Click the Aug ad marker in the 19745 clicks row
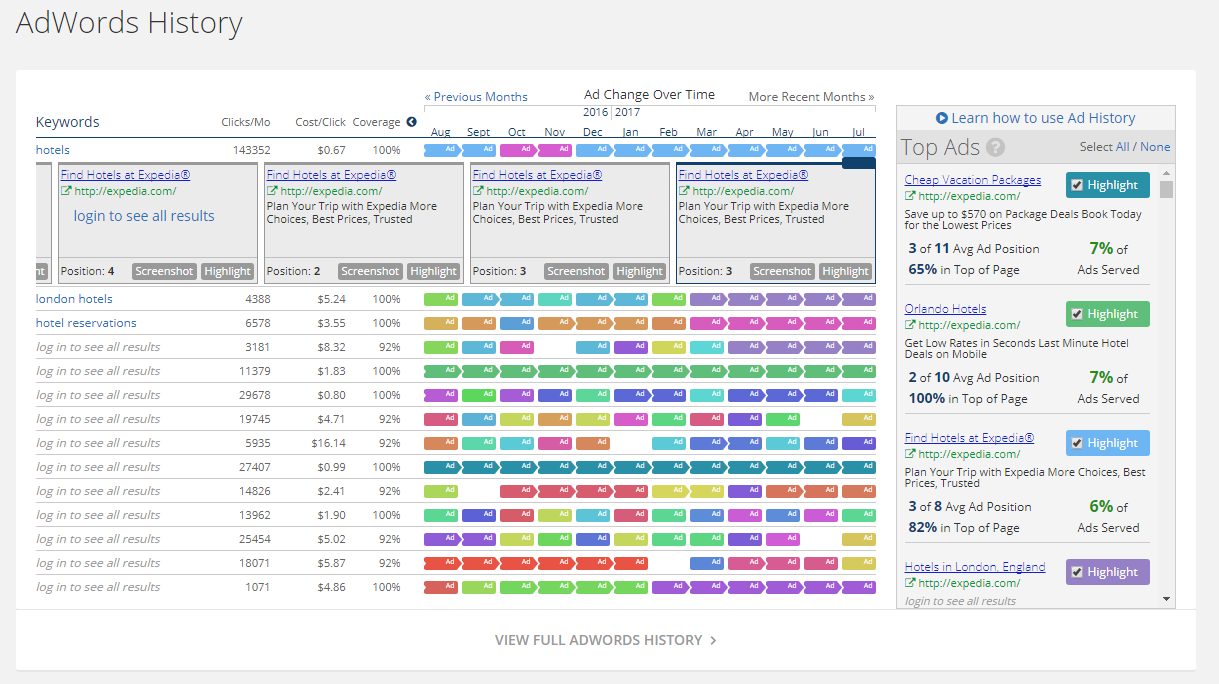Image resolution: width=1219 pixels, height=684 pixels. tap(443, 419)
